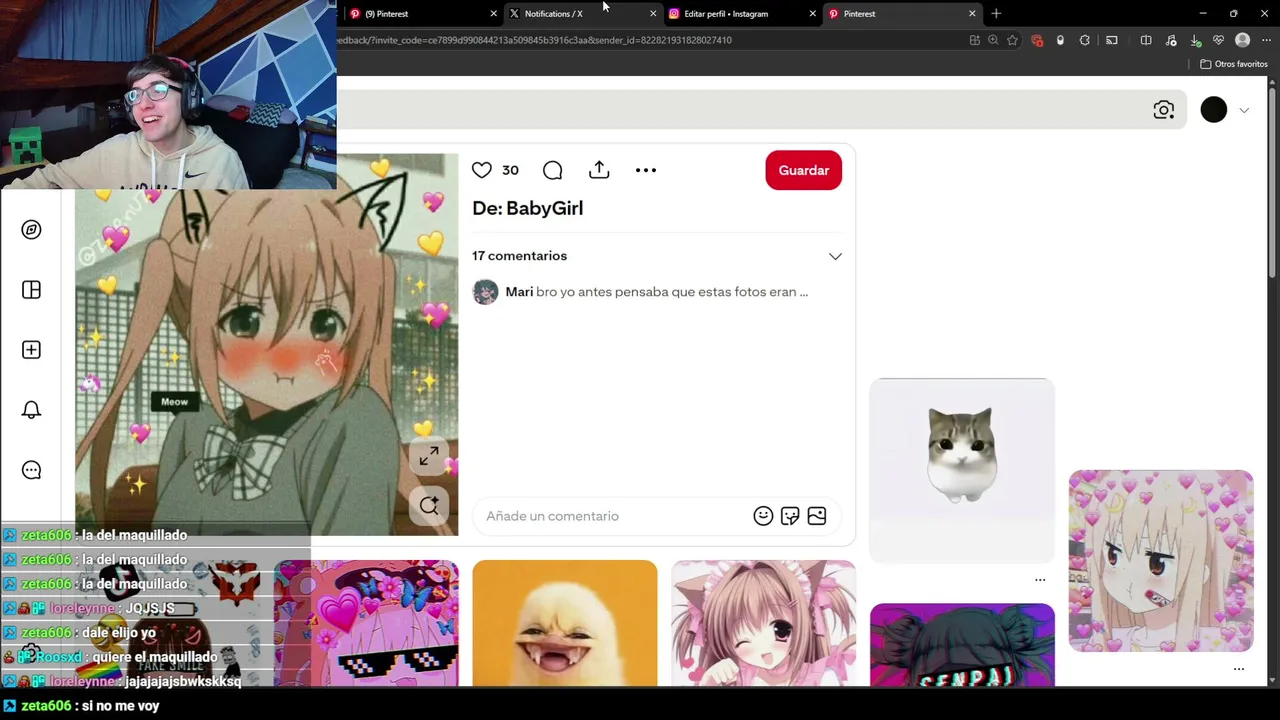This screenshot has width=1280, height=720.
Task: Open a new browser tab
Action: (996, 14)
